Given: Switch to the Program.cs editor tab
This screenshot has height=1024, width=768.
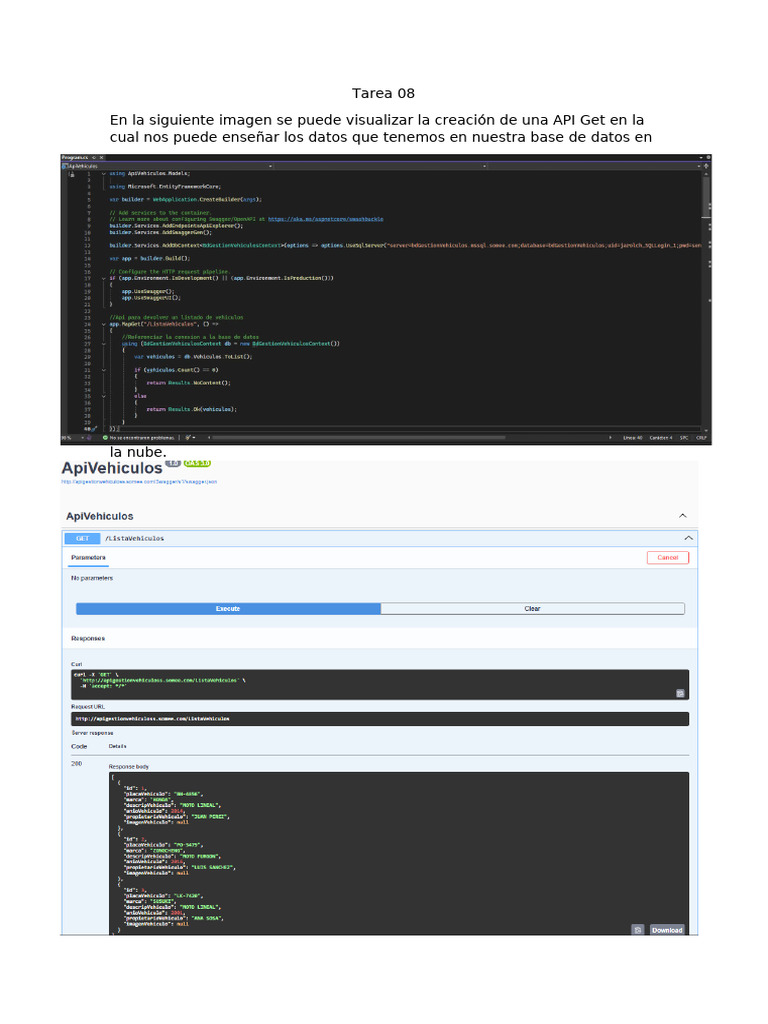Looking at the screenshot, I should pyautogui.click(x=76, y=158).
